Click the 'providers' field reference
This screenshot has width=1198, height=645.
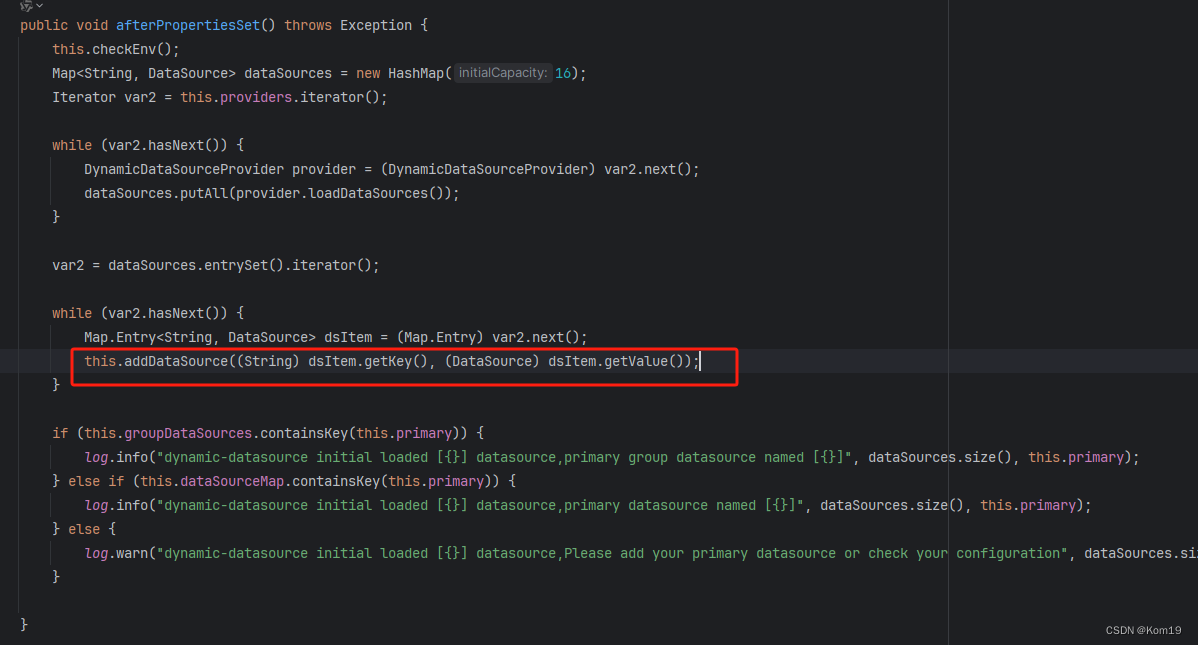[256, 98]
